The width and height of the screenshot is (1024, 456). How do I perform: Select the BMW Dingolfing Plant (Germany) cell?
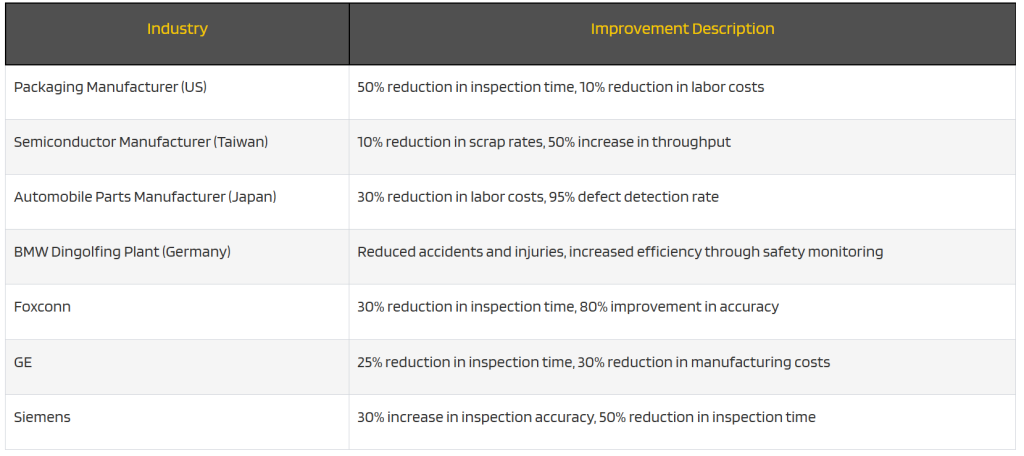pyautogui.click(x=122, y=252)
